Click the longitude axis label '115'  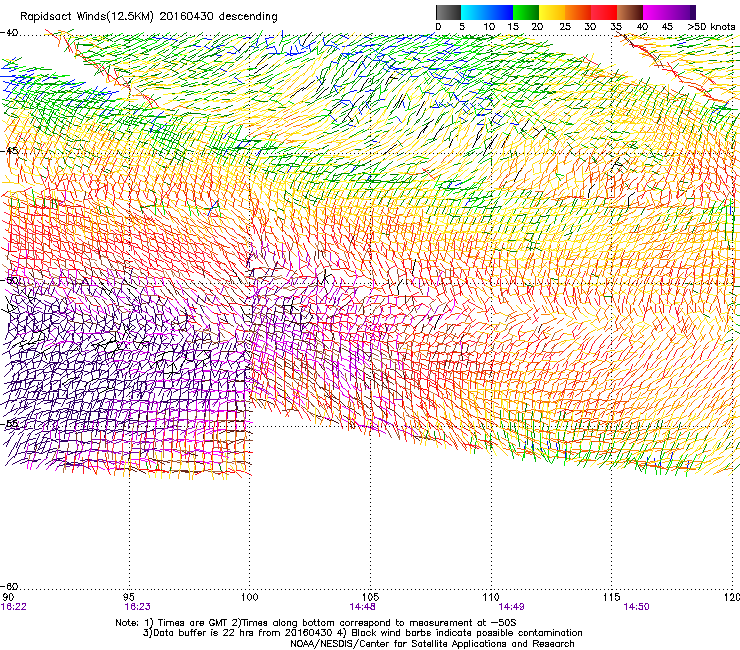[x=612, y=597]
